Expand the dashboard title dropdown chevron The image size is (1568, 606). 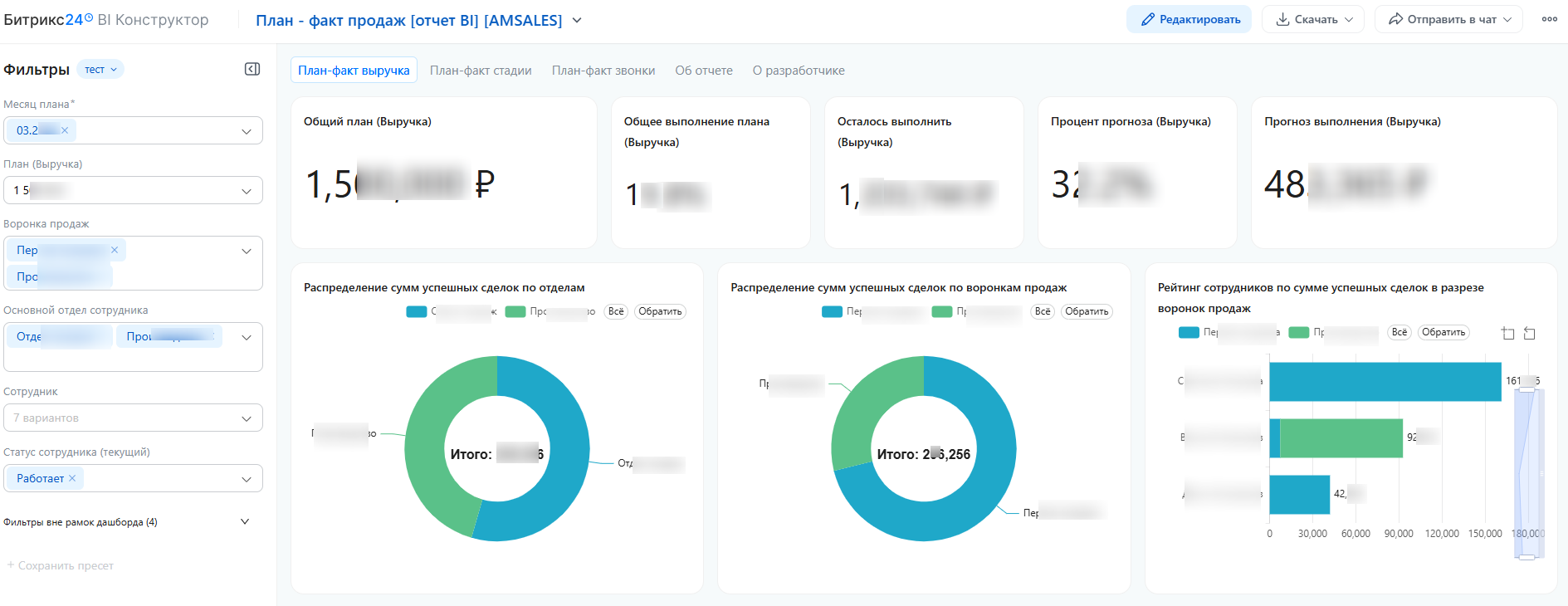pyautogui.click(x=577, y=20)
